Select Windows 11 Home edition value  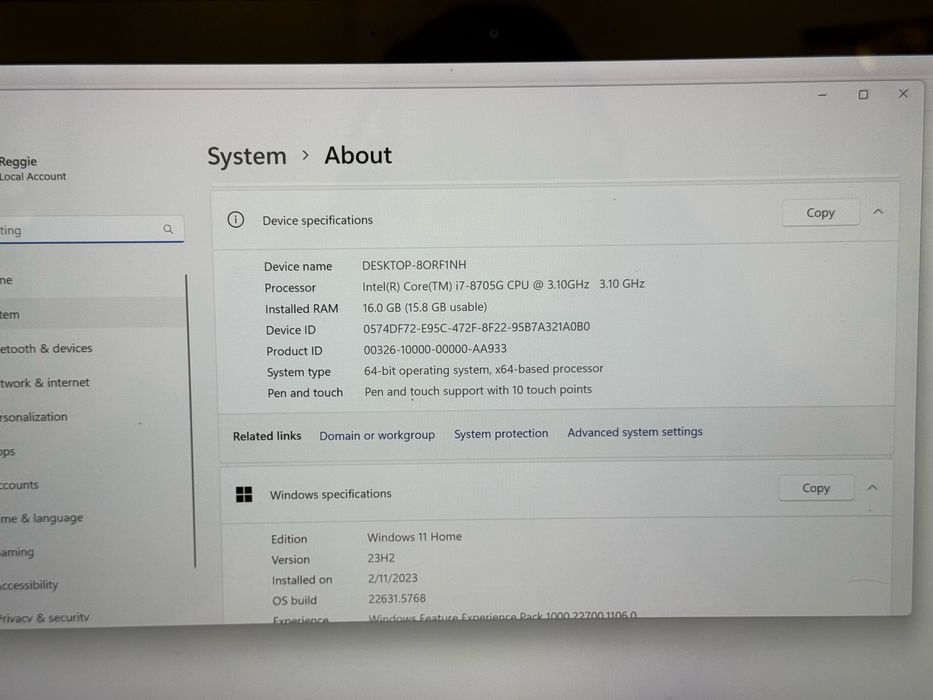click(414, 537)
